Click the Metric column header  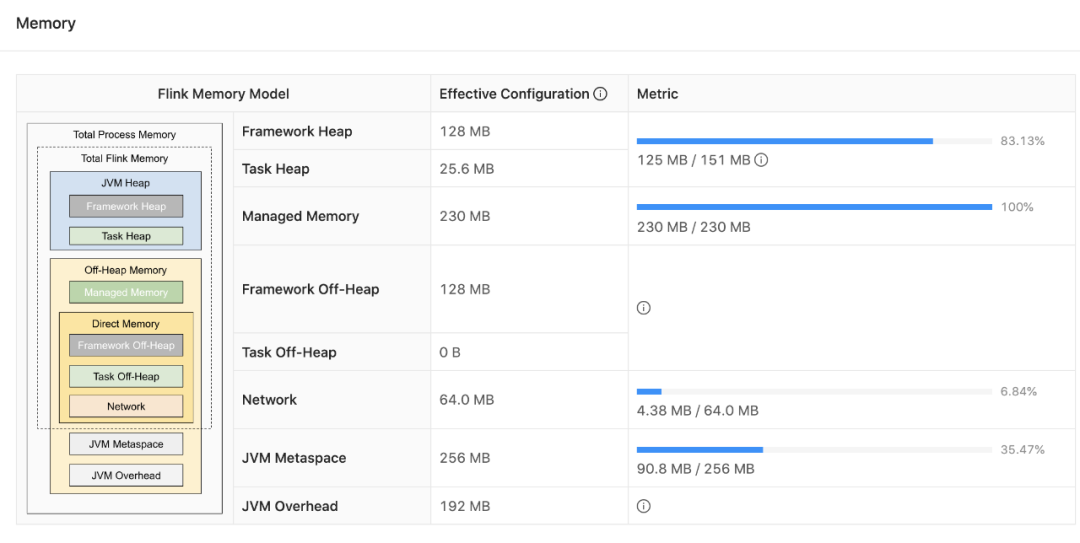[x=658, y=94]
